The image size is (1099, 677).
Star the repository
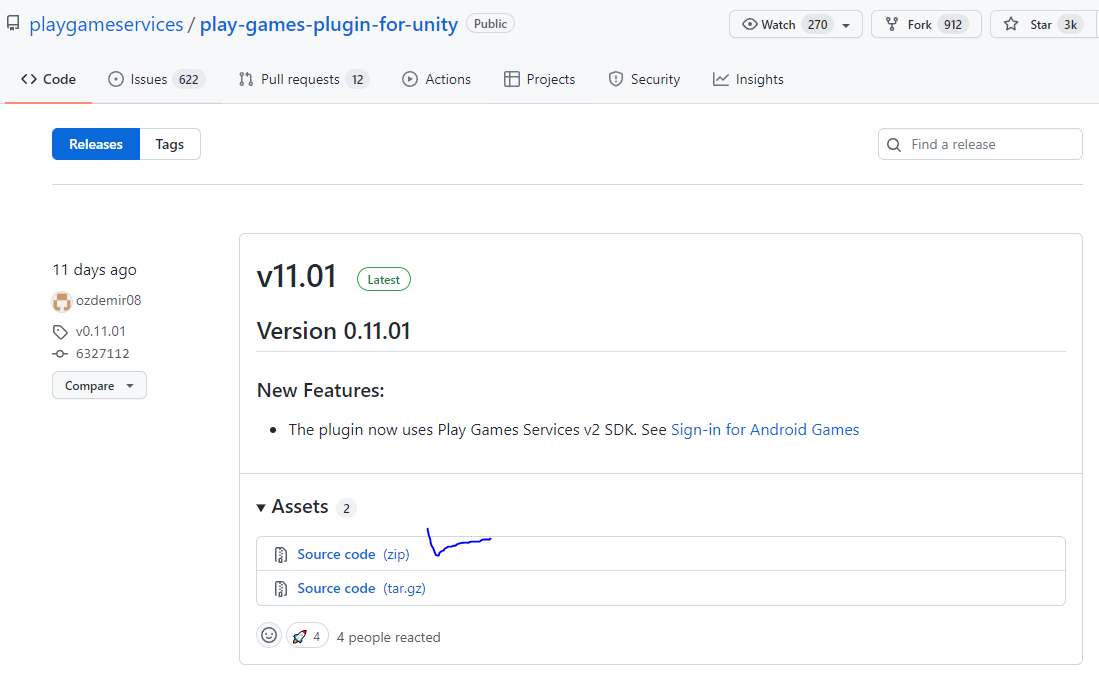coord(1044,25)
